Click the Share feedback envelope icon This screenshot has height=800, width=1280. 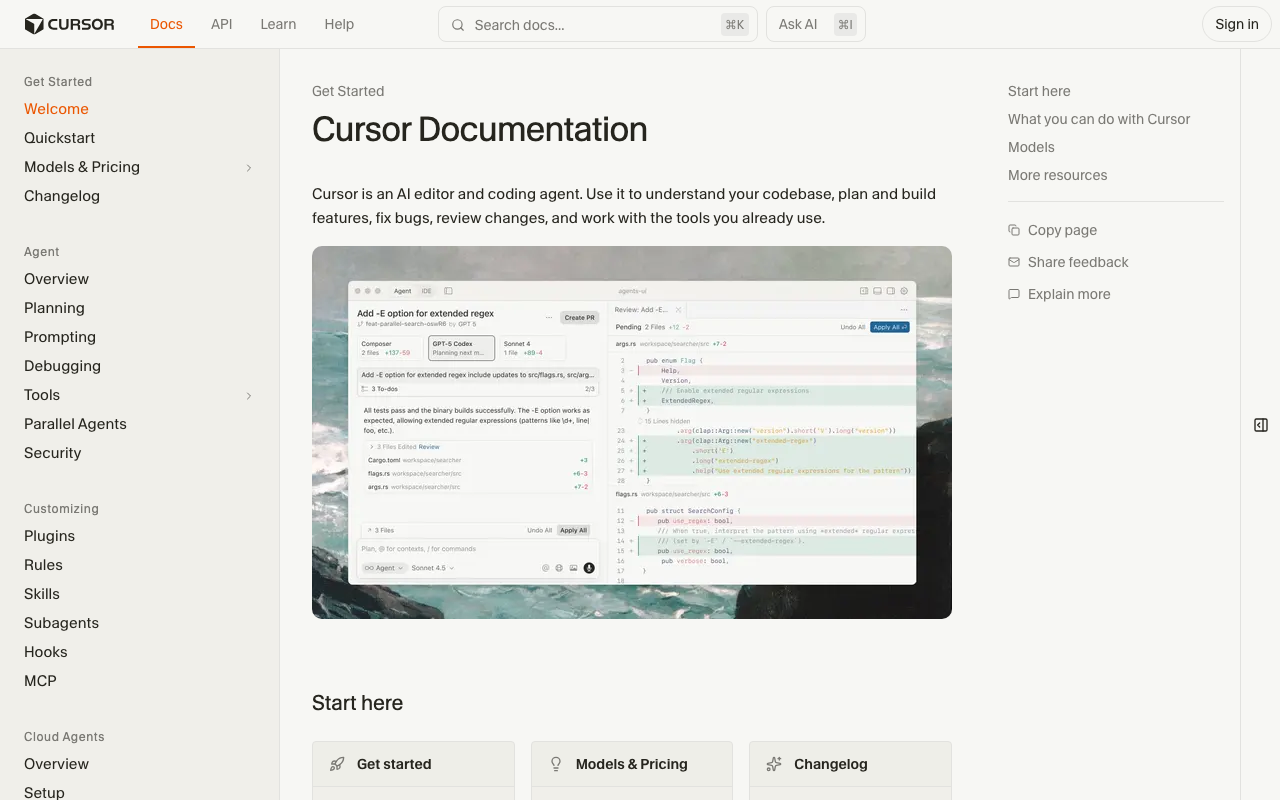pos(1014,262)
